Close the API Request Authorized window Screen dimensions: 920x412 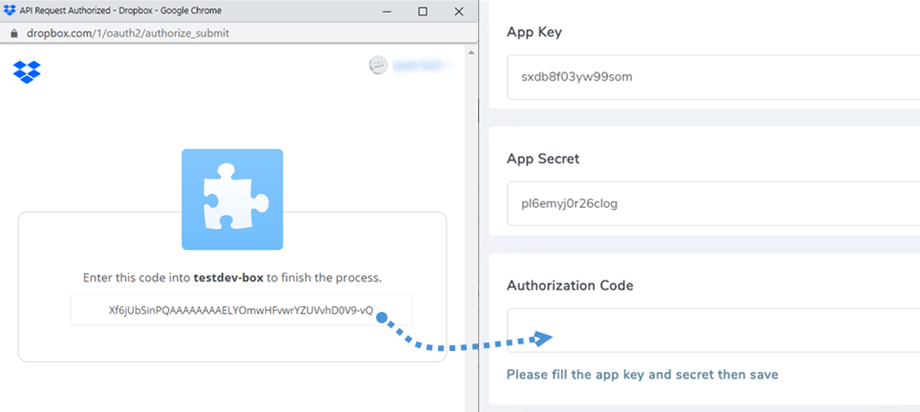click(x=458, y=11)
